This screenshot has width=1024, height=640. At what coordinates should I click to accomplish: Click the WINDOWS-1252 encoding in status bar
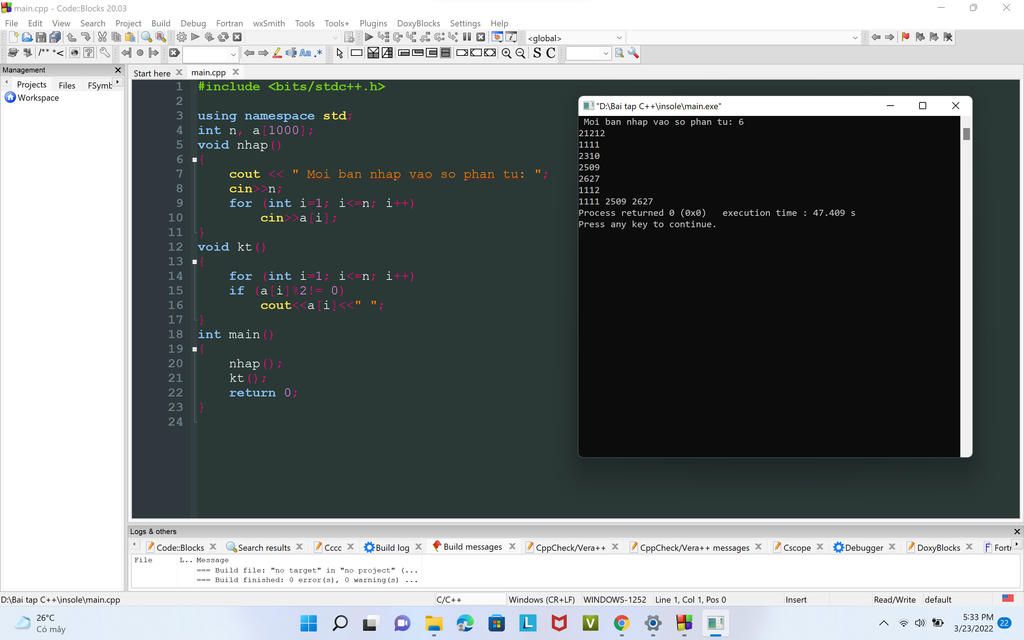click(615, 600)
